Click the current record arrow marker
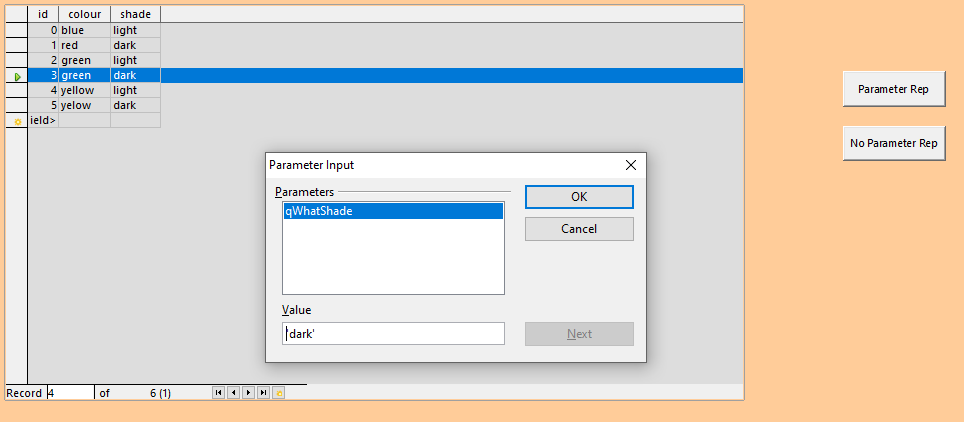Viewport: 964px width, 422px height. coord(17,76)
